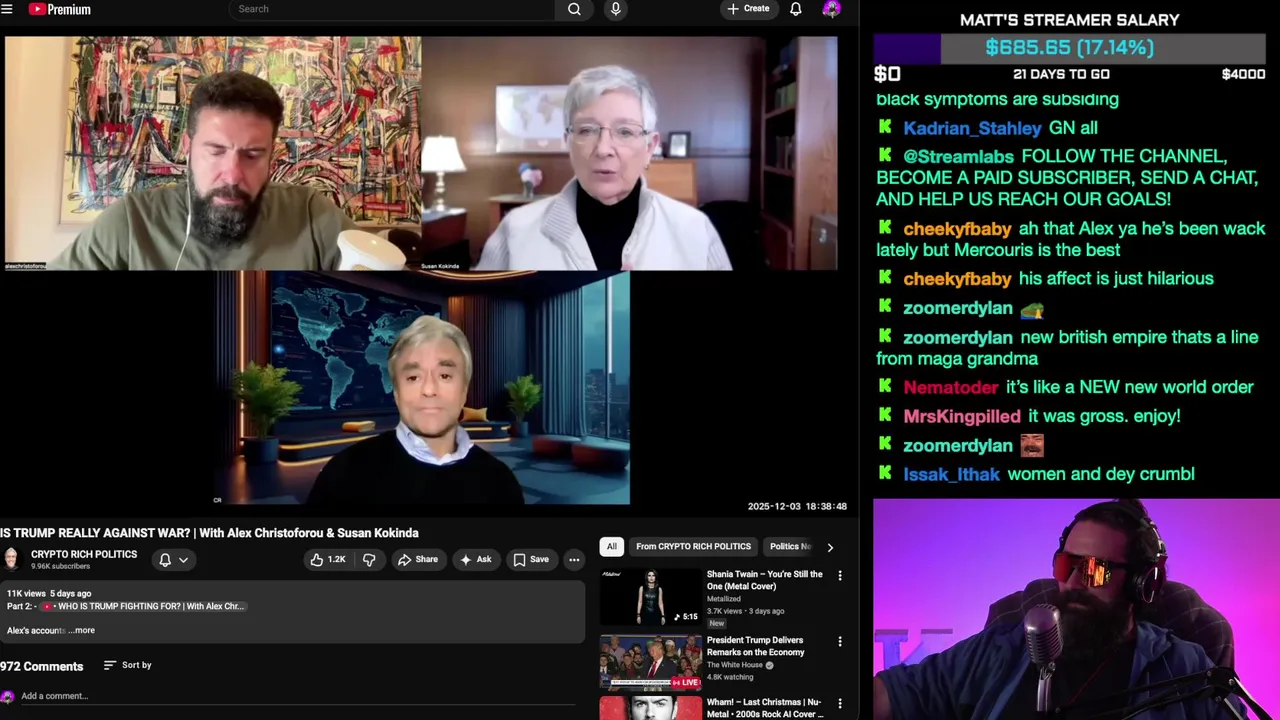Image resolution: width=1280 pixels, height=720 pixels.
Task: Open options for Shania Twain video
Action: click(840, 576)
